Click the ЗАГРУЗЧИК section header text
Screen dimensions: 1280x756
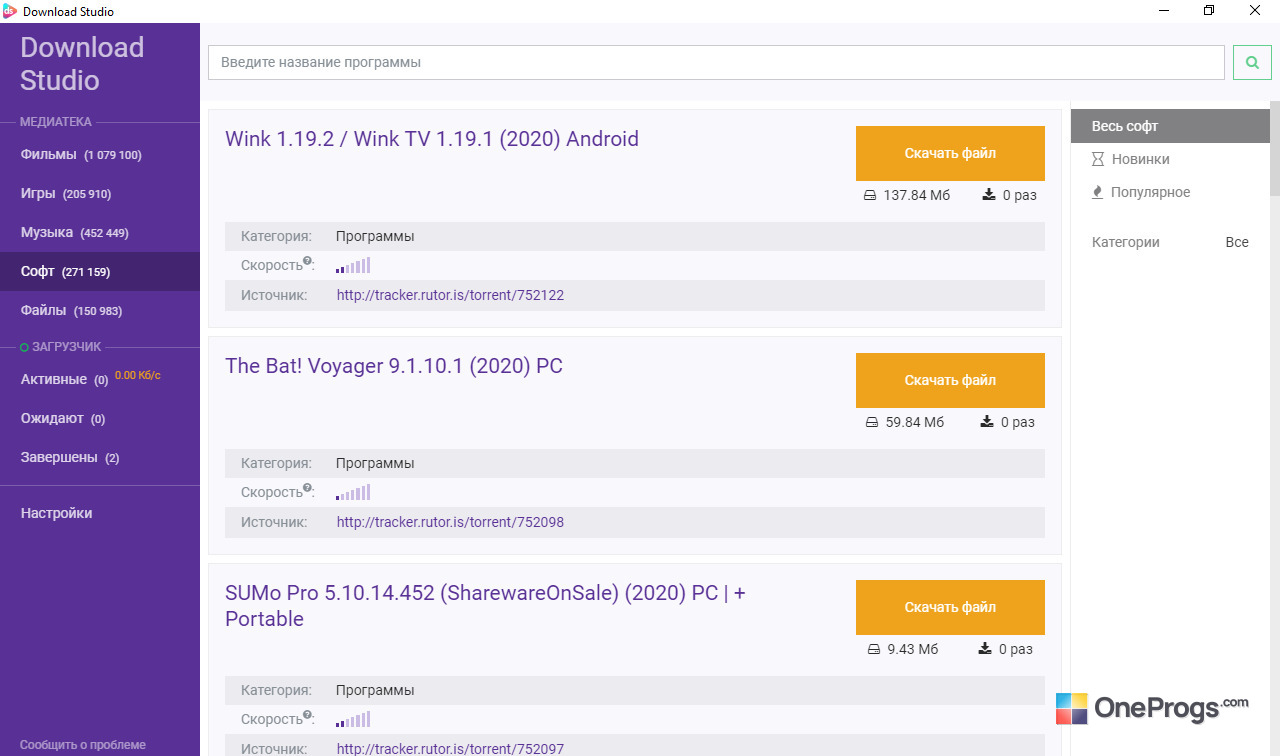pyautogui.click(x=67, y=347)
